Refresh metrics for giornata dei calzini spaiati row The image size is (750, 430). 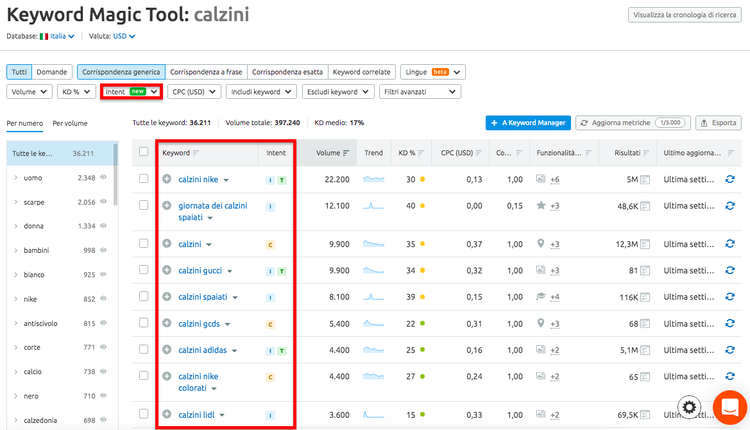pyautogui.click(x=730, y=206)
